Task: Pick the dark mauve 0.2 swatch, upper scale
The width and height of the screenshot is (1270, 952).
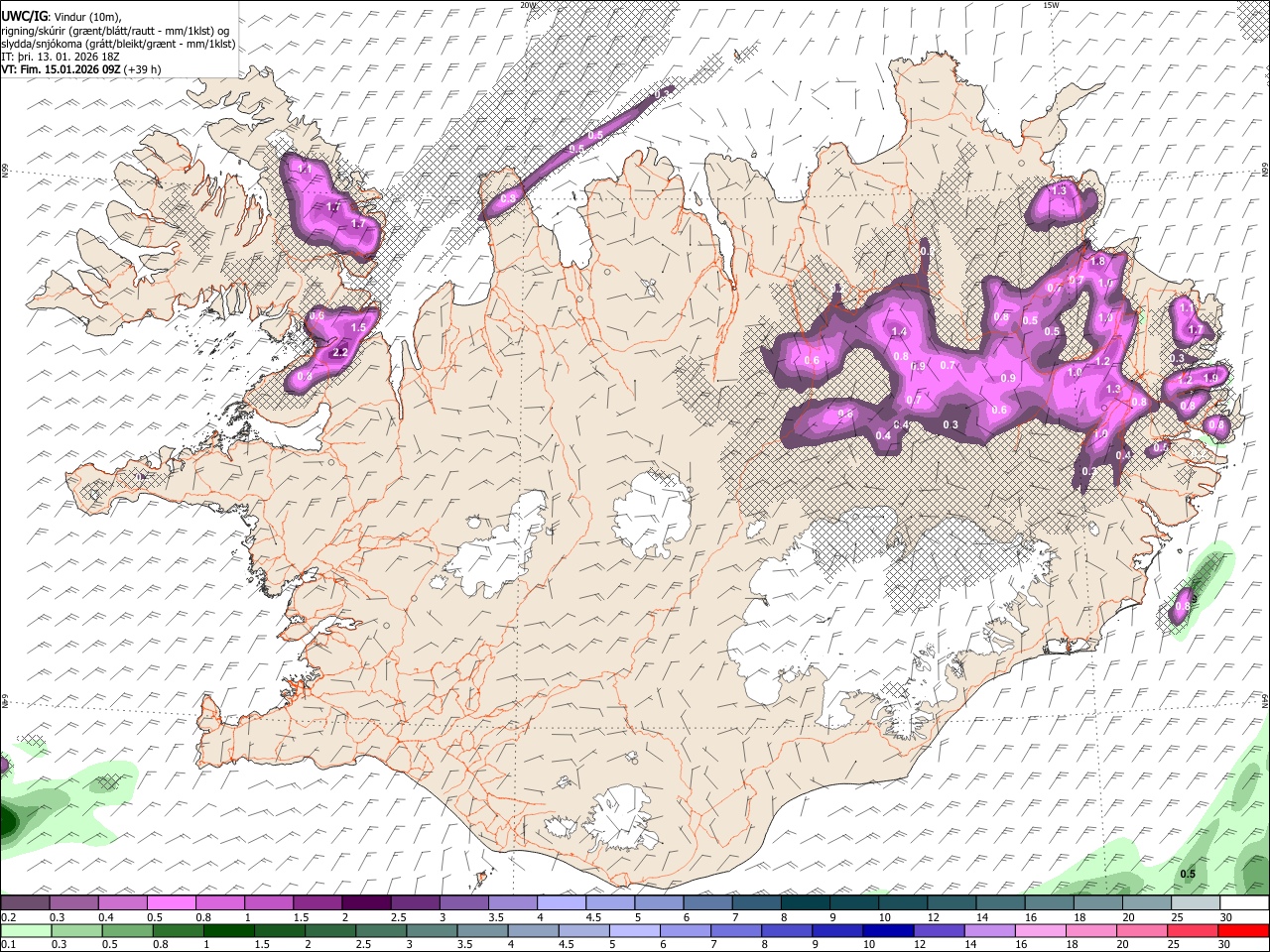Action: coord(25,902)
